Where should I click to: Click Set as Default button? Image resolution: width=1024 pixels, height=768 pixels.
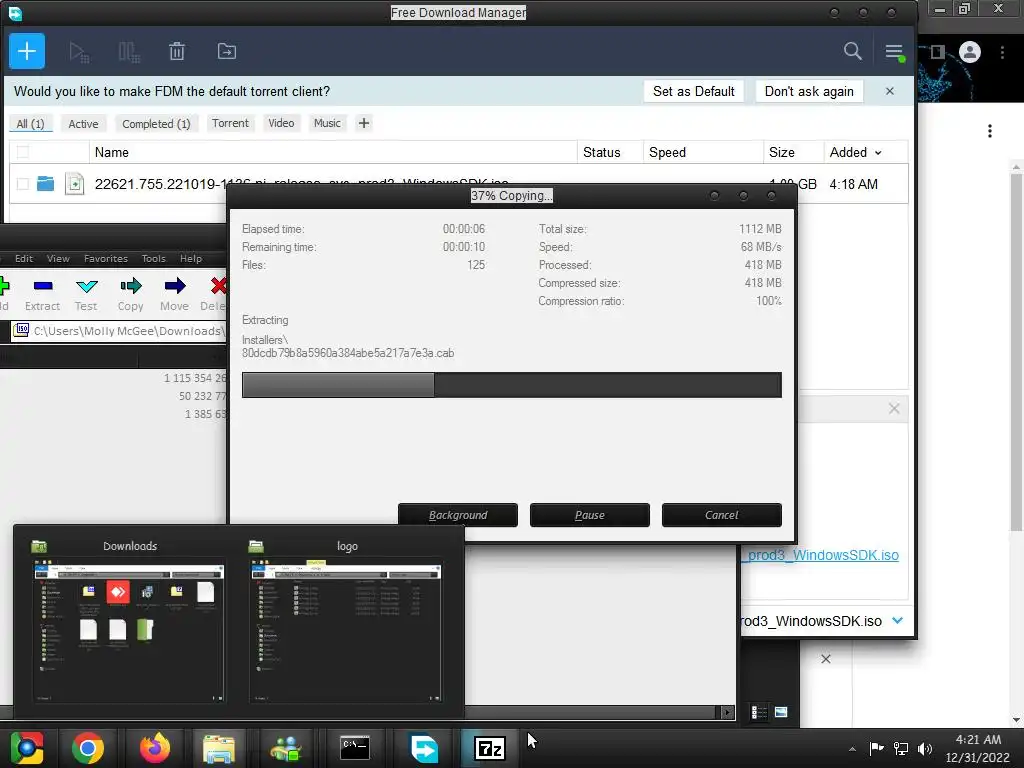tap(694, 91)
